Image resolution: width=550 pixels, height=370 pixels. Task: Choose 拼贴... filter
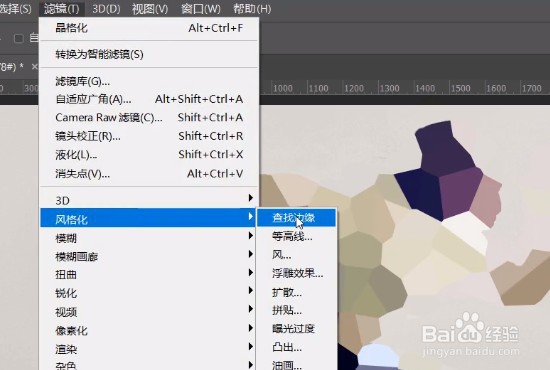click(297, 310)
